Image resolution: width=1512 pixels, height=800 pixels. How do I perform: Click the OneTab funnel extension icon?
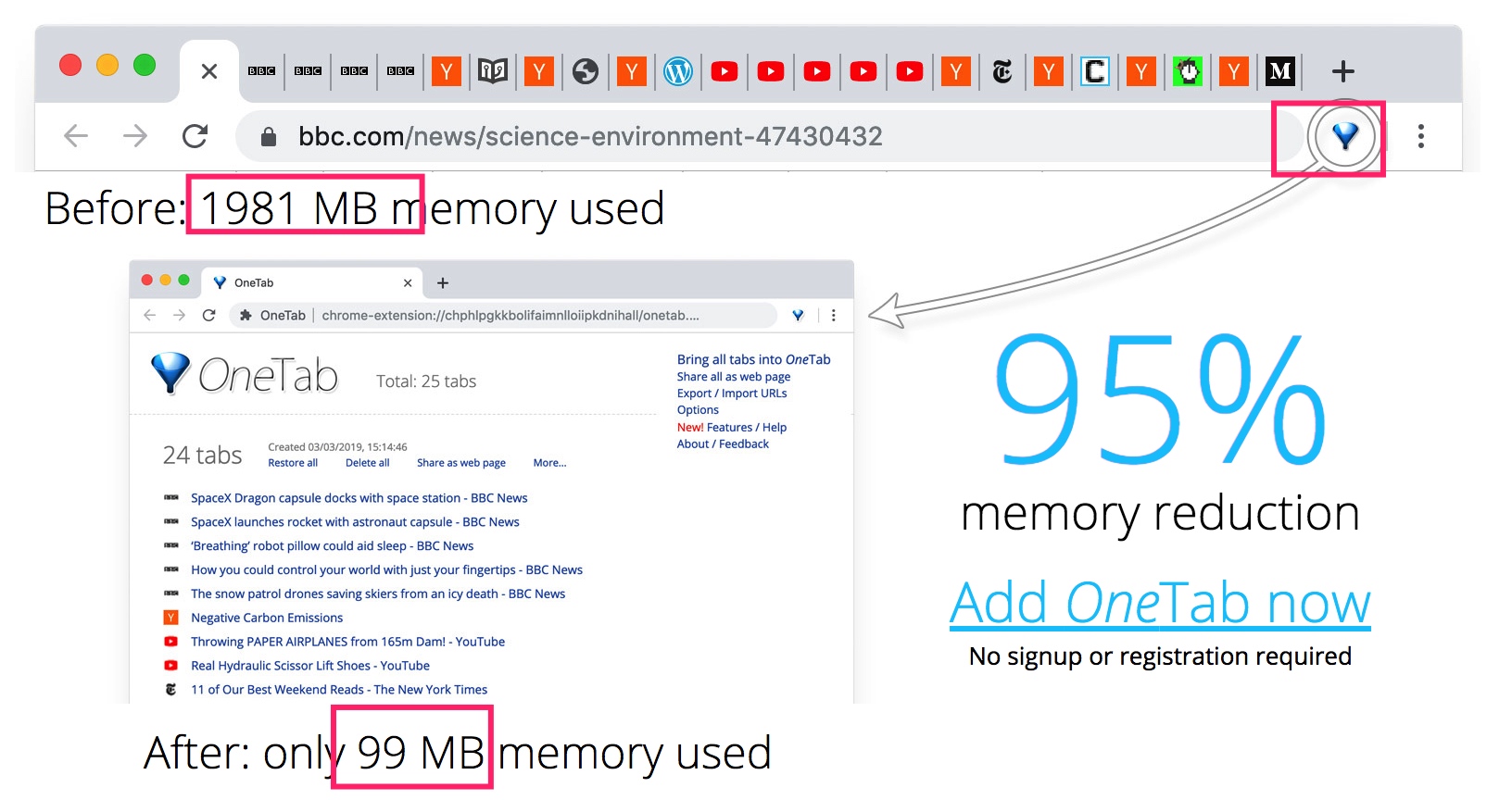(x=1344, y=137)
